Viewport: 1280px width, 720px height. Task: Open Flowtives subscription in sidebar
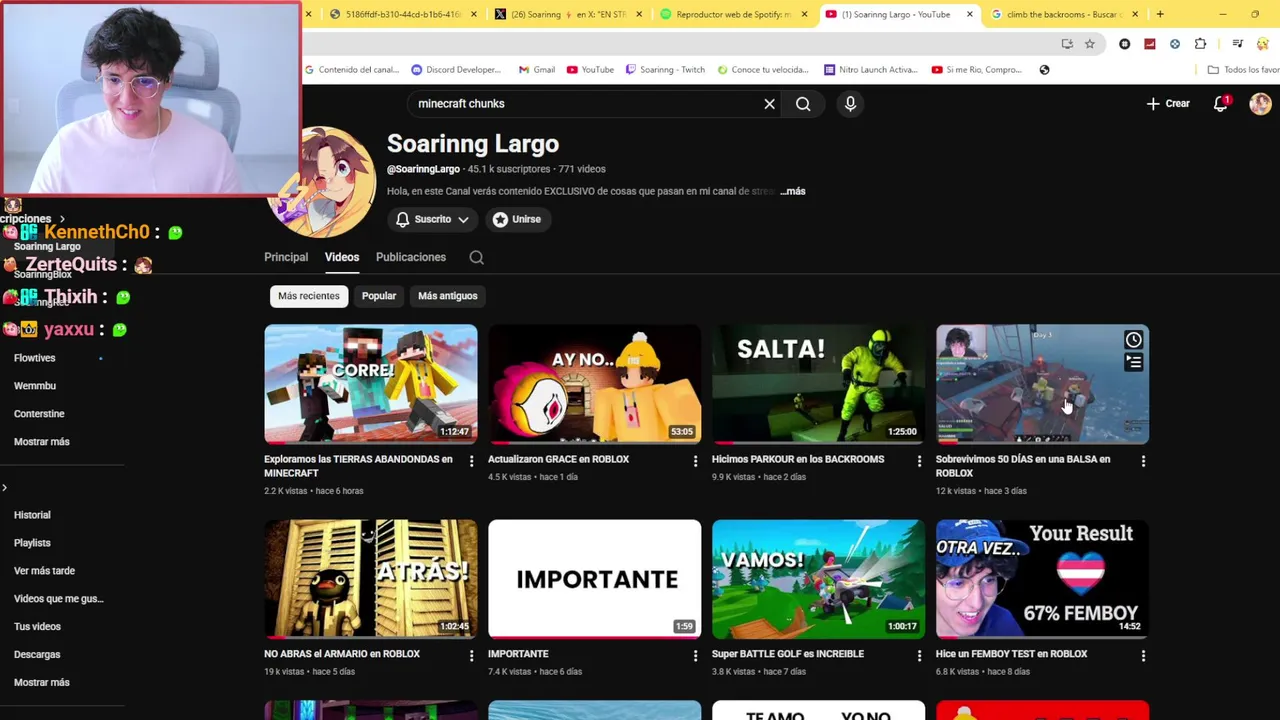click(35, 358)
